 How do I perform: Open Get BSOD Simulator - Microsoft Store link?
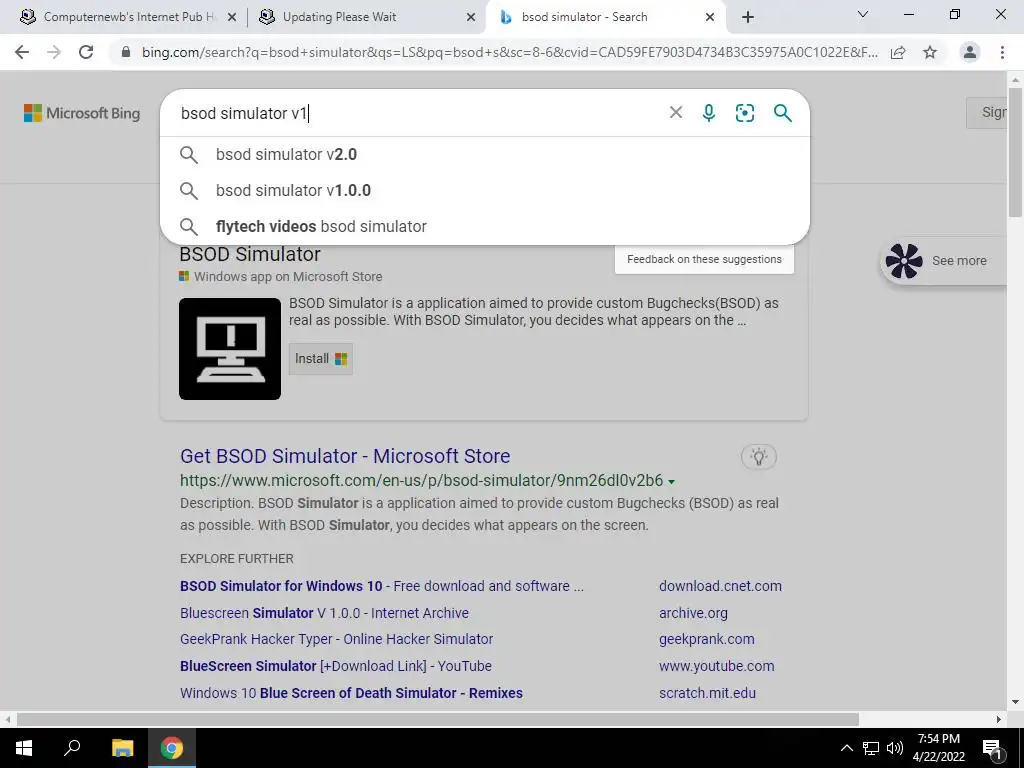(x=345, y=456)
